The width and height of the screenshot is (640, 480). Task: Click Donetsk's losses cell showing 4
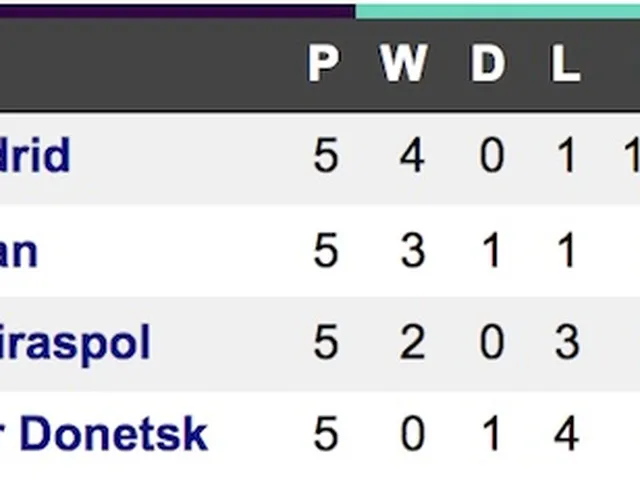[566, 435]
